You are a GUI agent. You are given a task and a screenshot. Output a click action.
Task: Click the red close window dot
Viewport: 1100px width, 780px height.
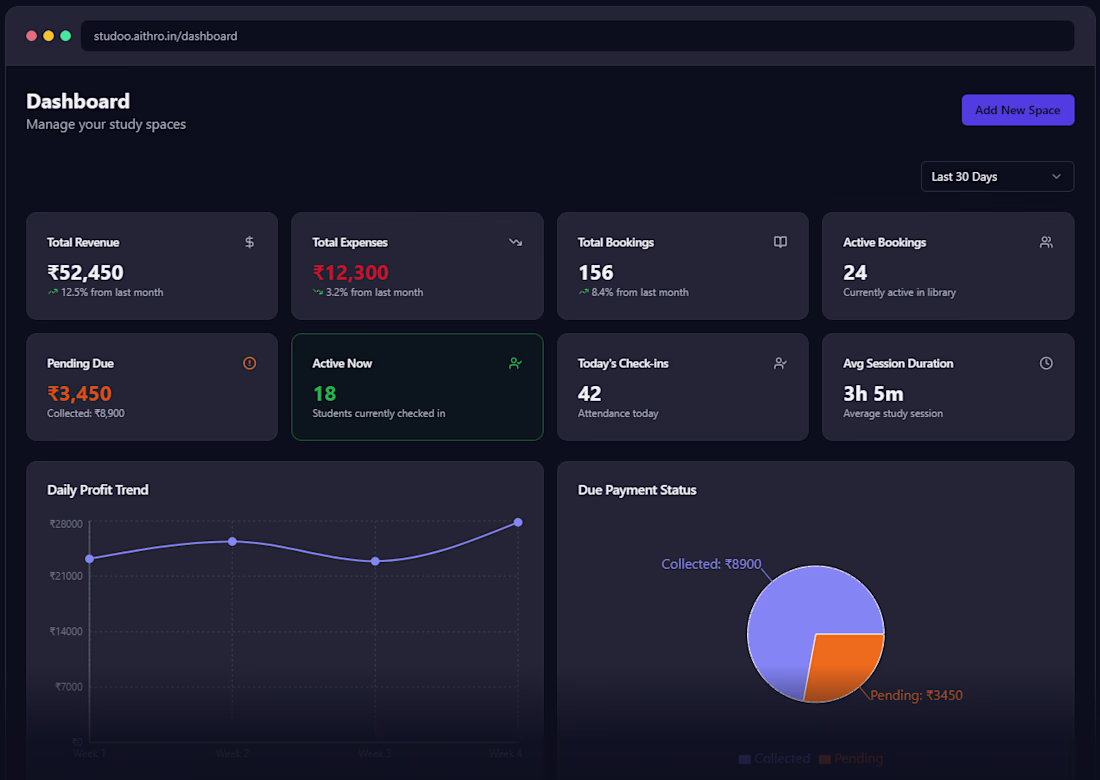point(32,36)
